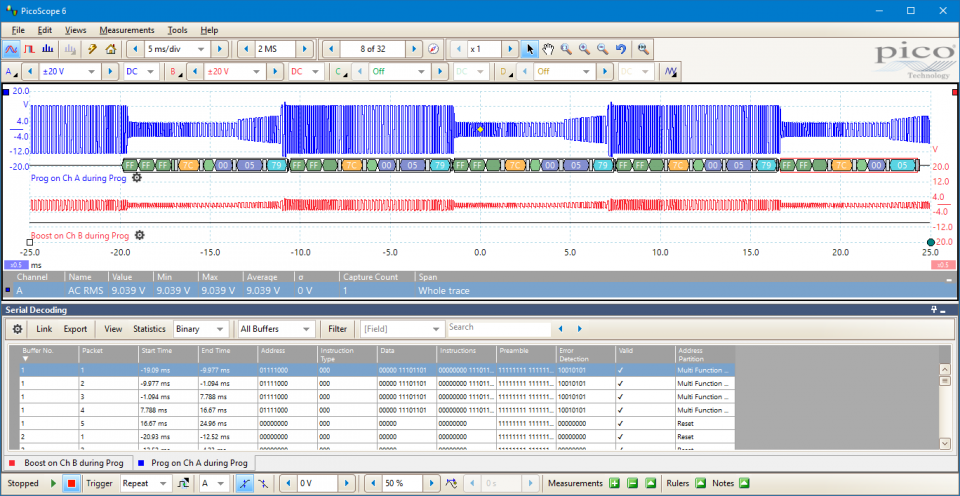Open timebase 5 ms/div dropdown

[200, 49]
